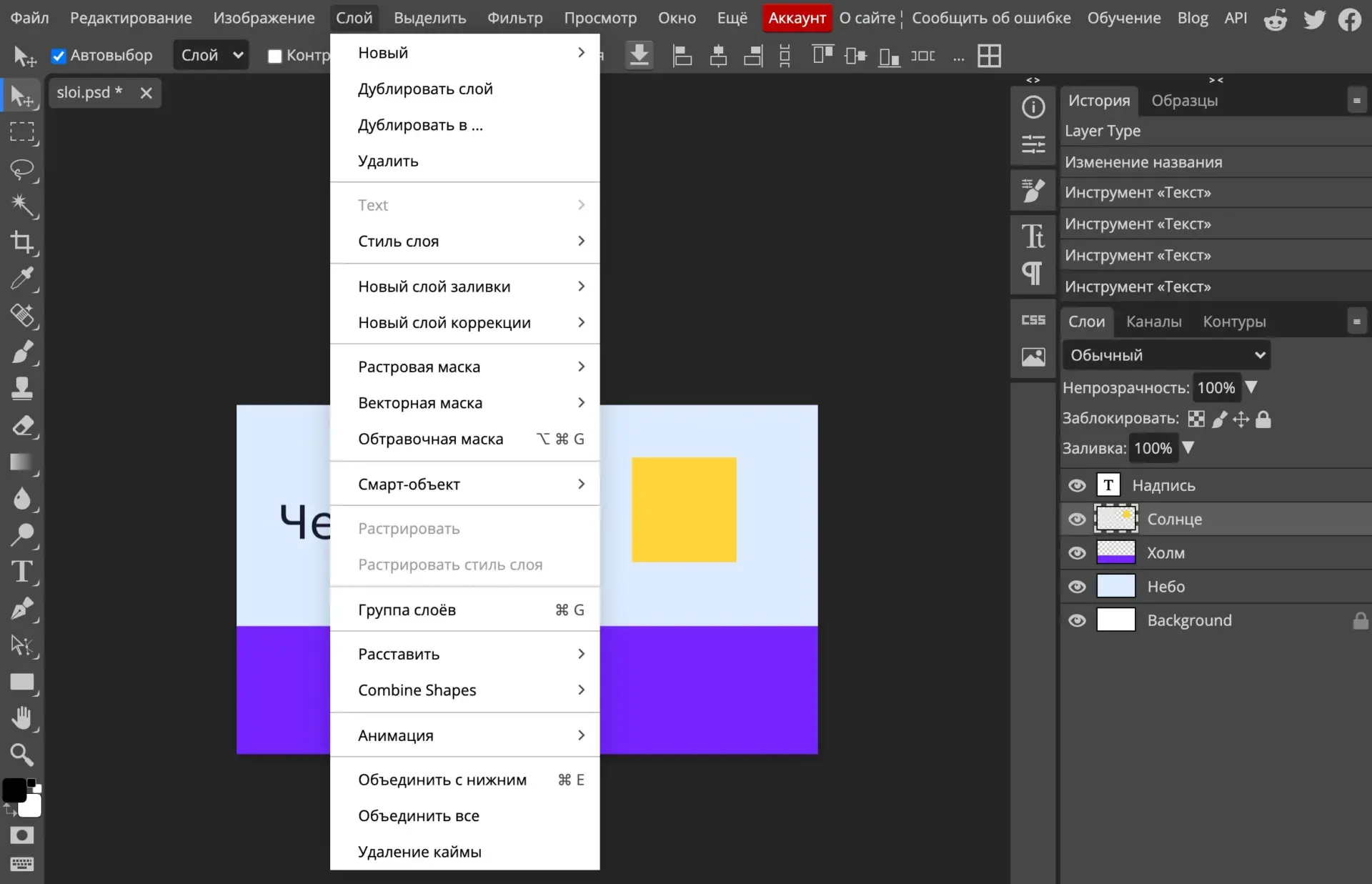Hide the Надпись layer
1372x884 pixels.
click(1077, 486)
